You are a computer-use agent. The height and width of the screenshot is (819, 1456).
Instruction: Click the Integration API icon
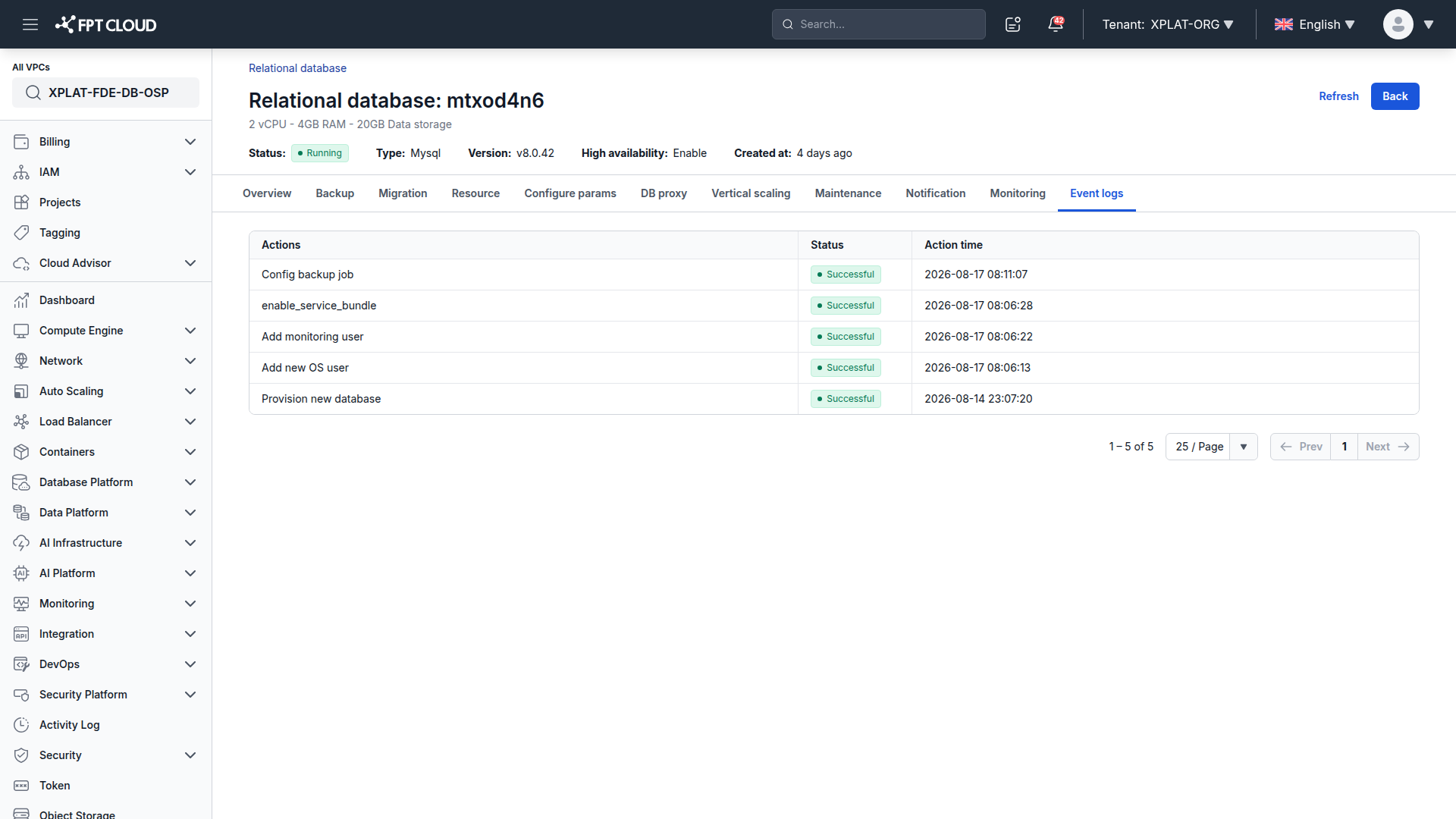point(21,634)
